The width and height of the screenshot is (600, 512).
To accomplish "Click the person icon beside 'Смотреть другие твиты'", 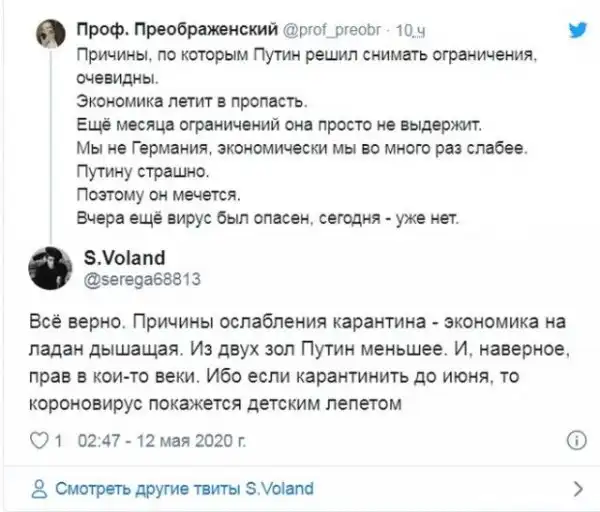I will point(38,489).
